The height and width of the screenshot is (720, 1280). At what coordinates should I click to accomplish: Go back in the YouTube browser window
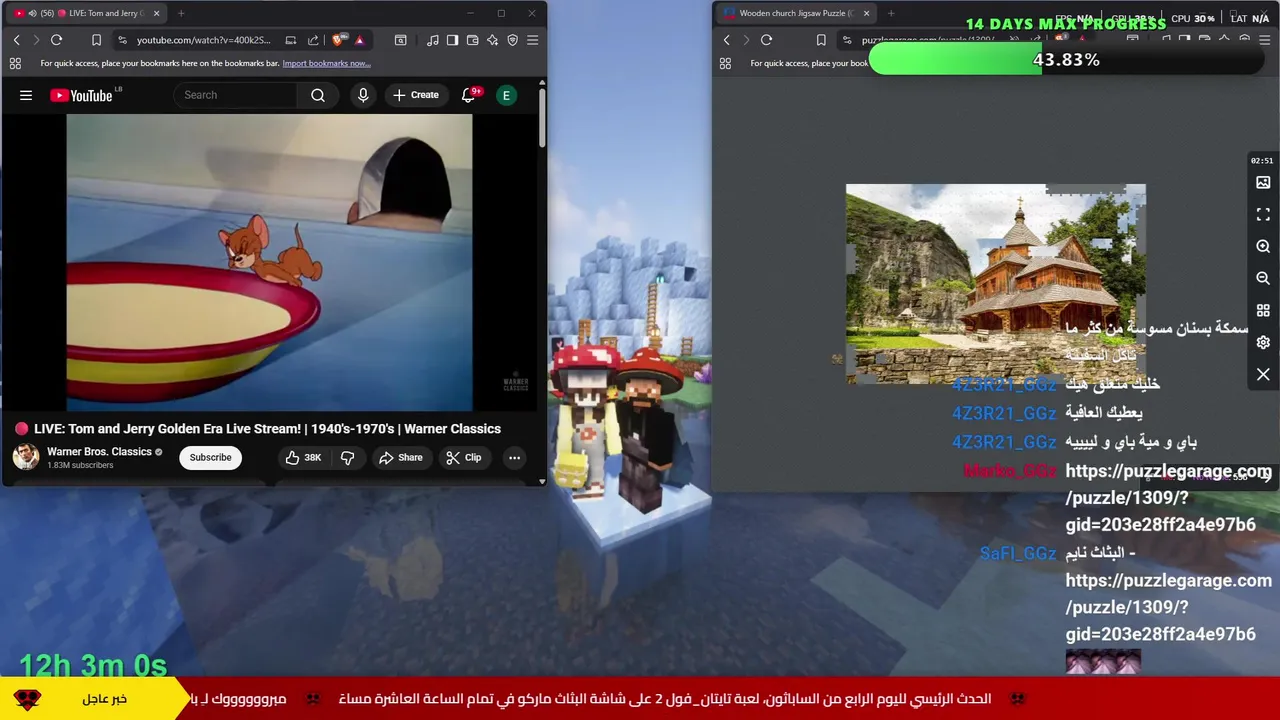16,40
